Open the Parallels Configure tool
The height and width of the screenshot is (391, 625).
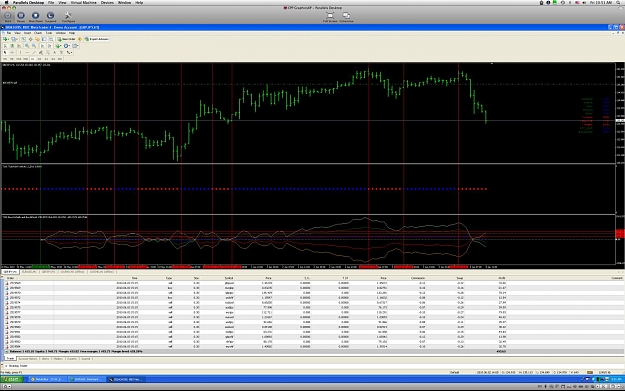(68, 16)
